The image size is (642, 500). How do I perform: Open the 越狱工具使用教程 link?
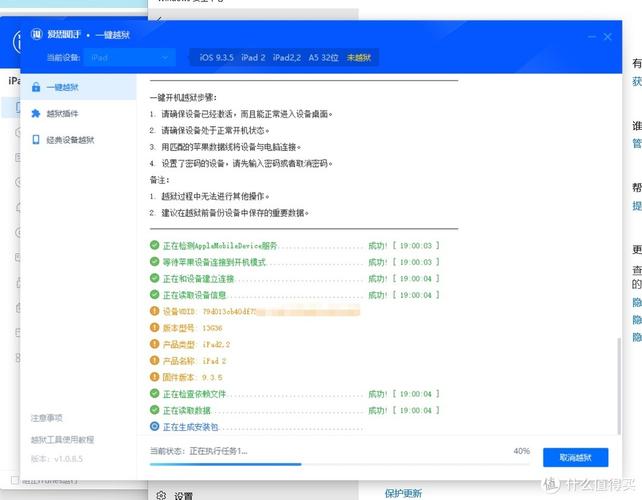coord(62,440)
